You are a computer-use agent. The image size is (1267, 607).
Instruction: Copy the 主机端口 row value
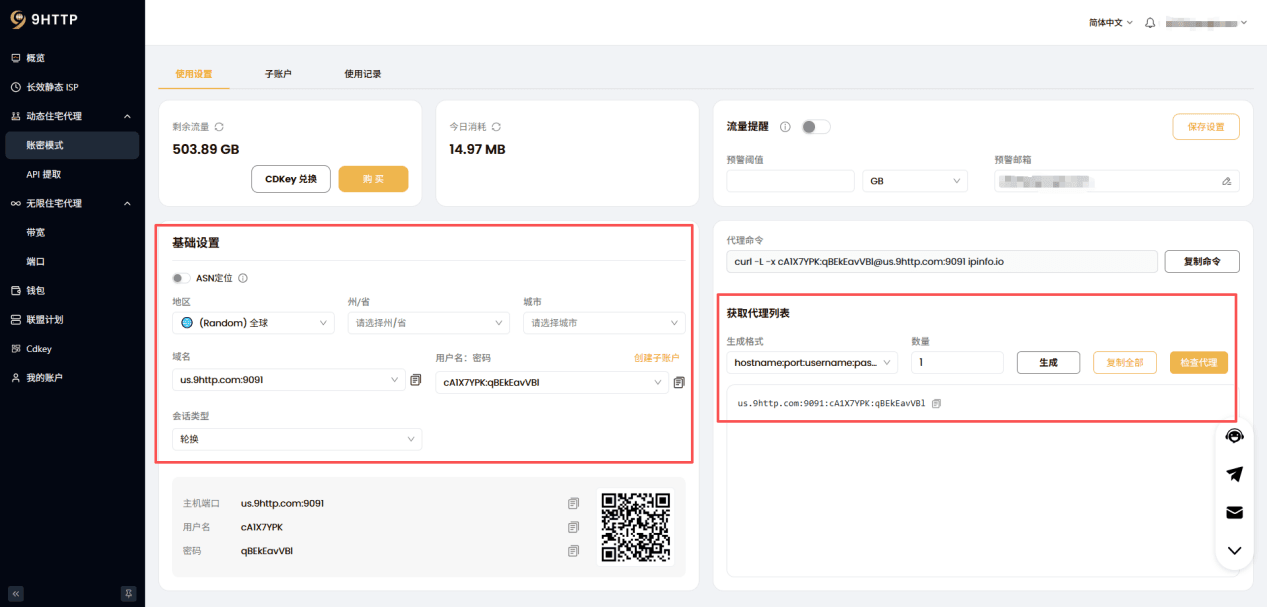pos(574,503)
